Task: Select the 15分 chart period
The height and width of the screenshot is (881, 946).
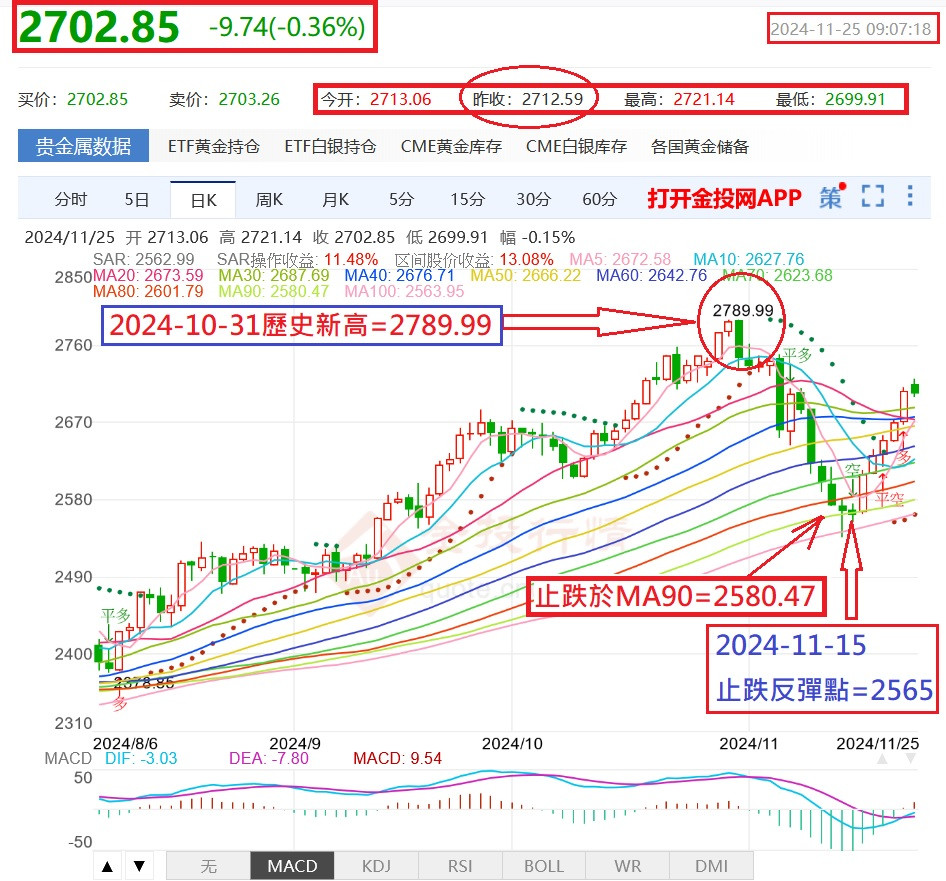Action: point(468,199)
